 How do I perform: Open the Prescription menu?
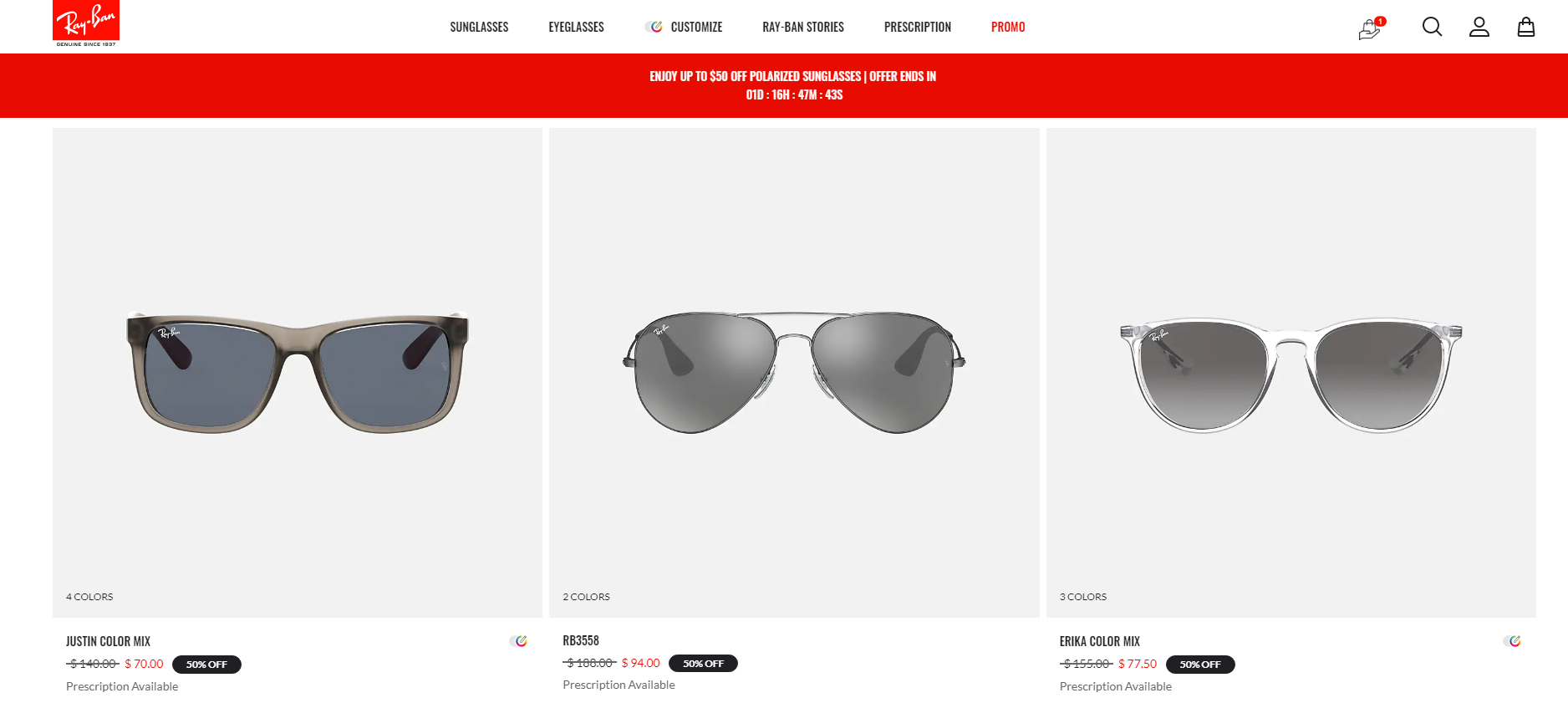pos(918,27)
